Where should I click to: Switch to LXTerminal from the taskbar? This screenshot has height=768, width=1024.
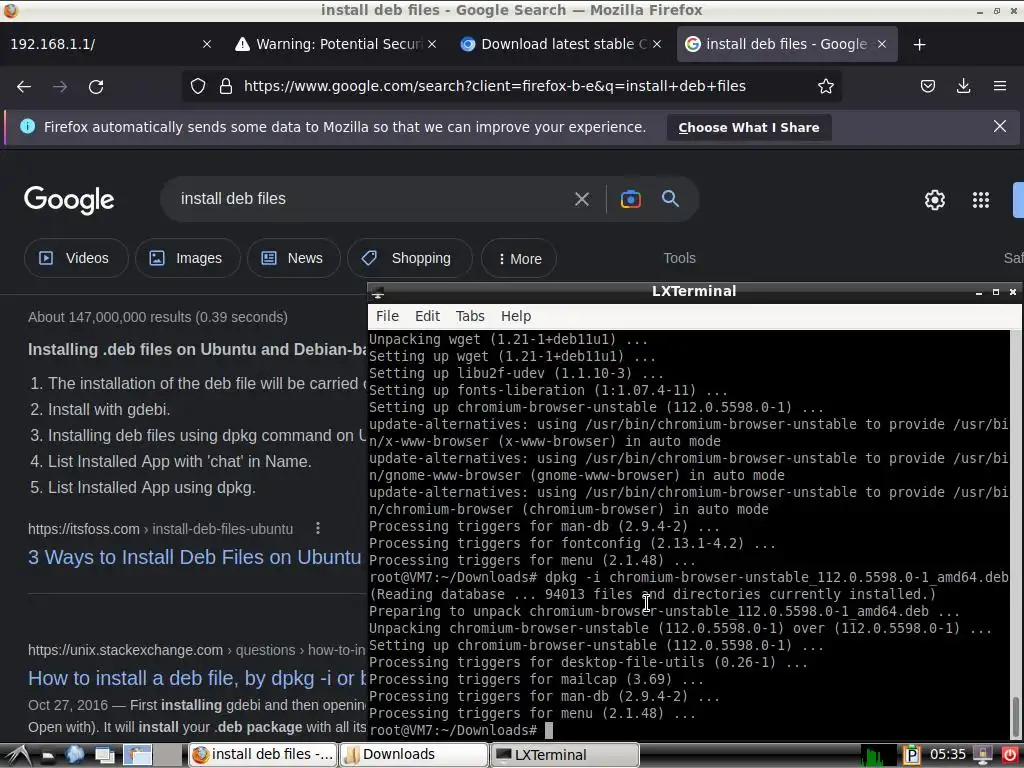coord(565,755)
